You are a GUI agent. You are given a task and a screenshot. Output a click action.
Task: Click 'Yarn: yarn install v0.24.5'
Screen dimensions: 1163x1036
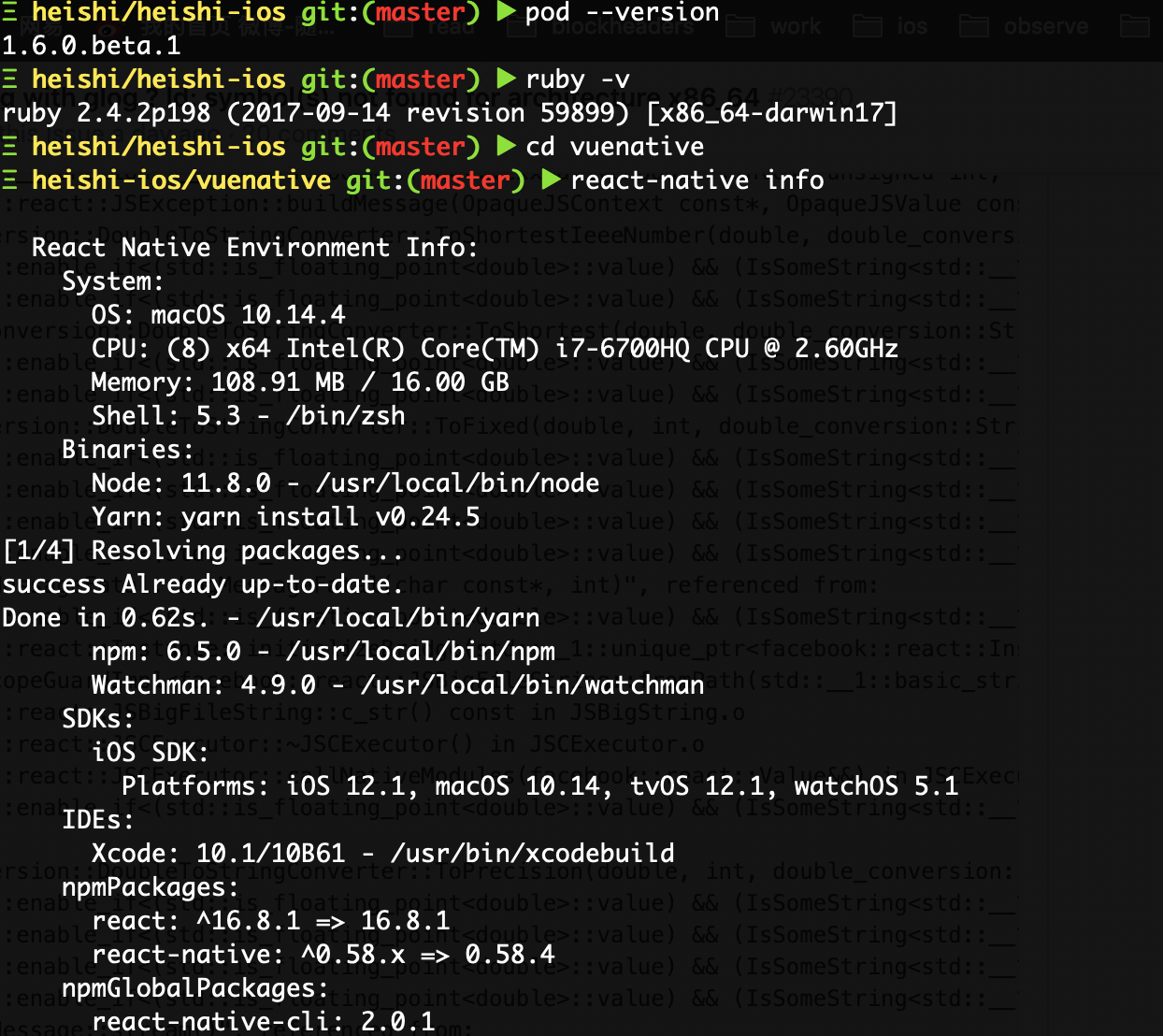pos(286,517)
